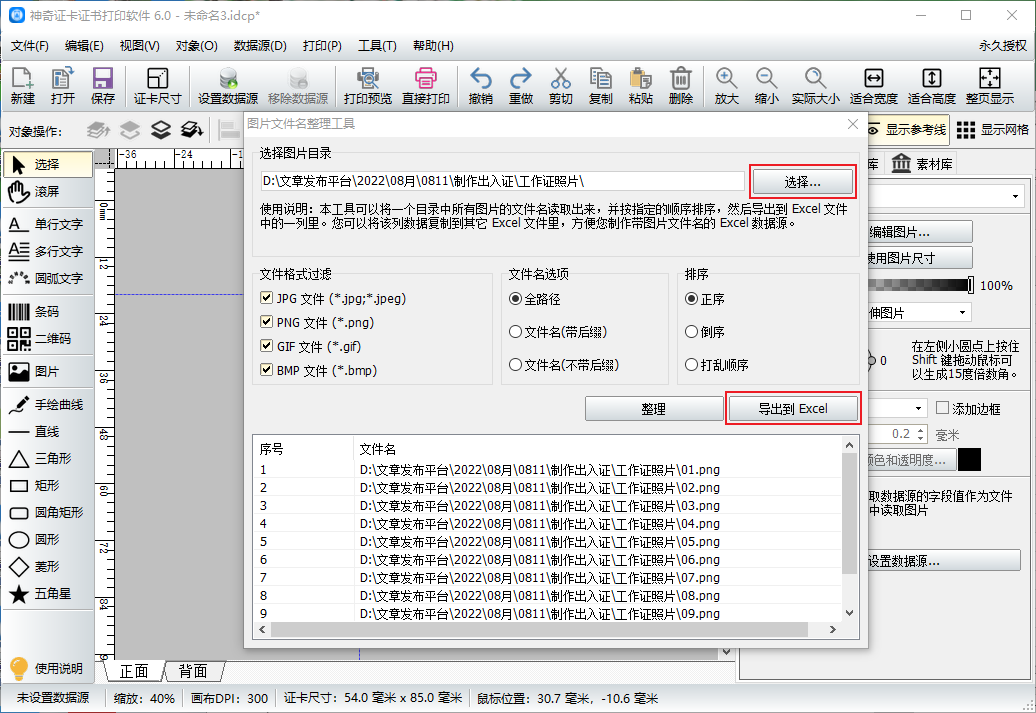
Task: Select the 条码 barcode tool
Action: 48,312
